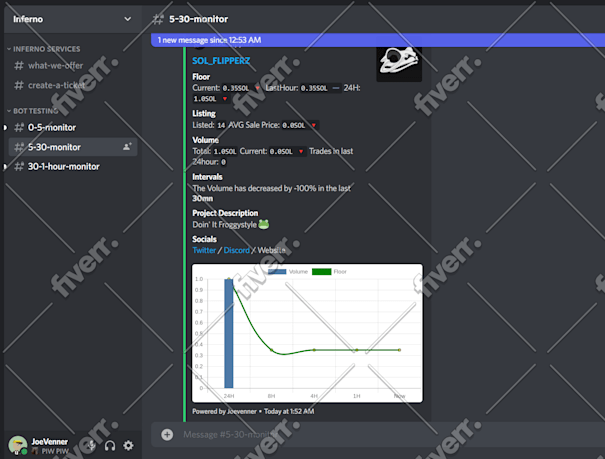Click the AVG Sale Price 0.0SOL value
605x459 pixels.
coord(294,125)
